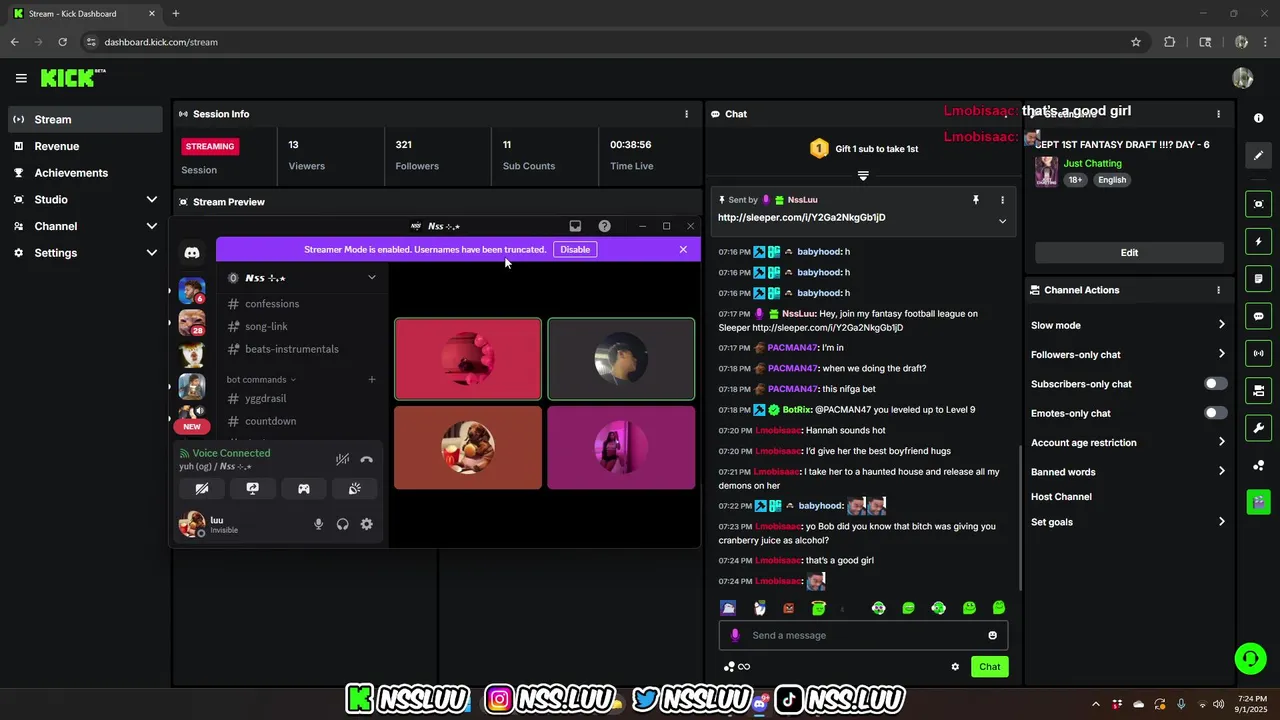
Task: Disable Discord Streamer Mode
Action: tap(575, 249)
